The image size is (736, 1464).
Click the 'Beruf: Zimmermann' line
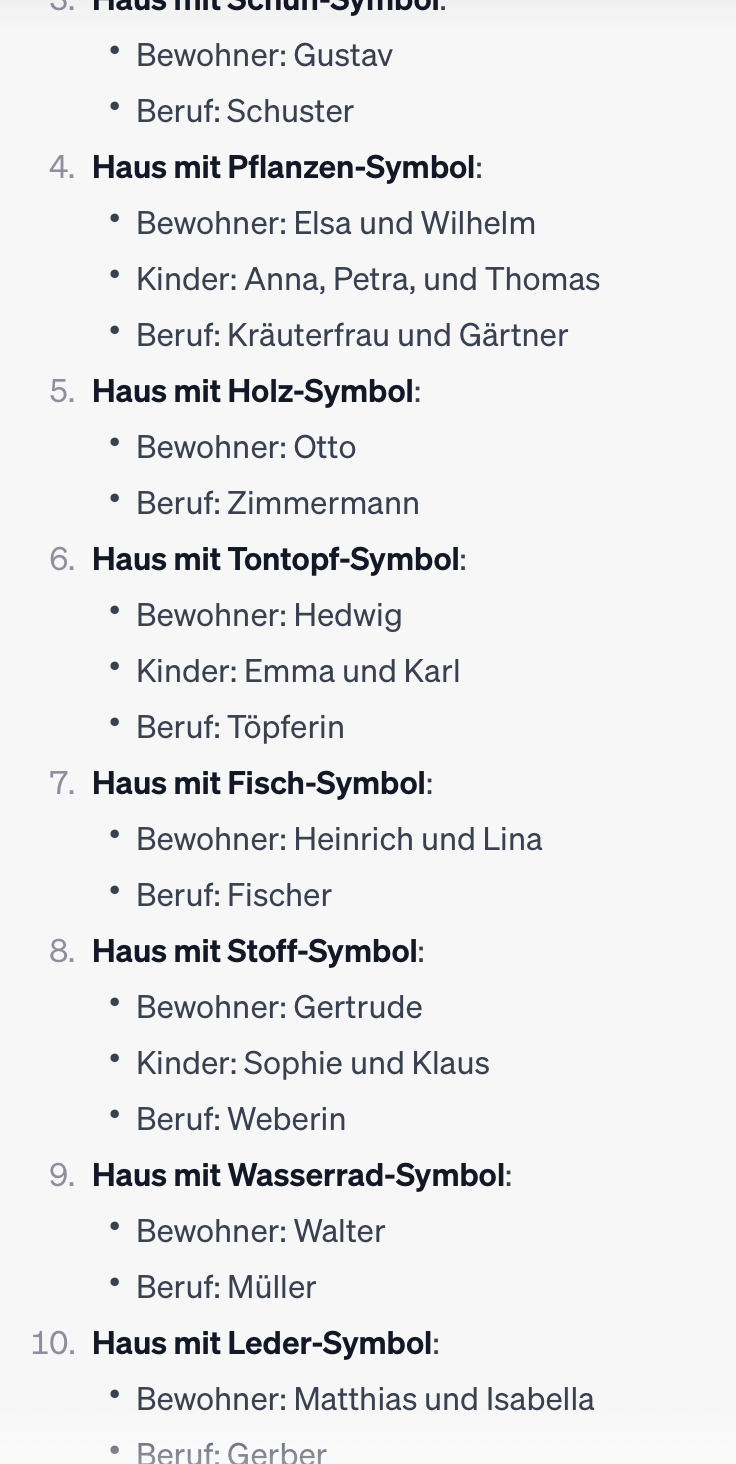(x=278, y=503)
